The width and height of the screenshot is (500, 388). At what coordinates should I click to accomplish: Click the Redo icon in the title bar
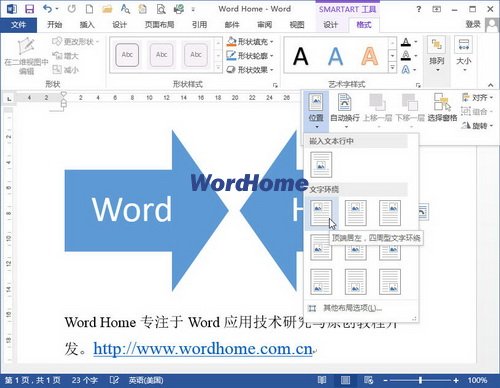[72, 9]
